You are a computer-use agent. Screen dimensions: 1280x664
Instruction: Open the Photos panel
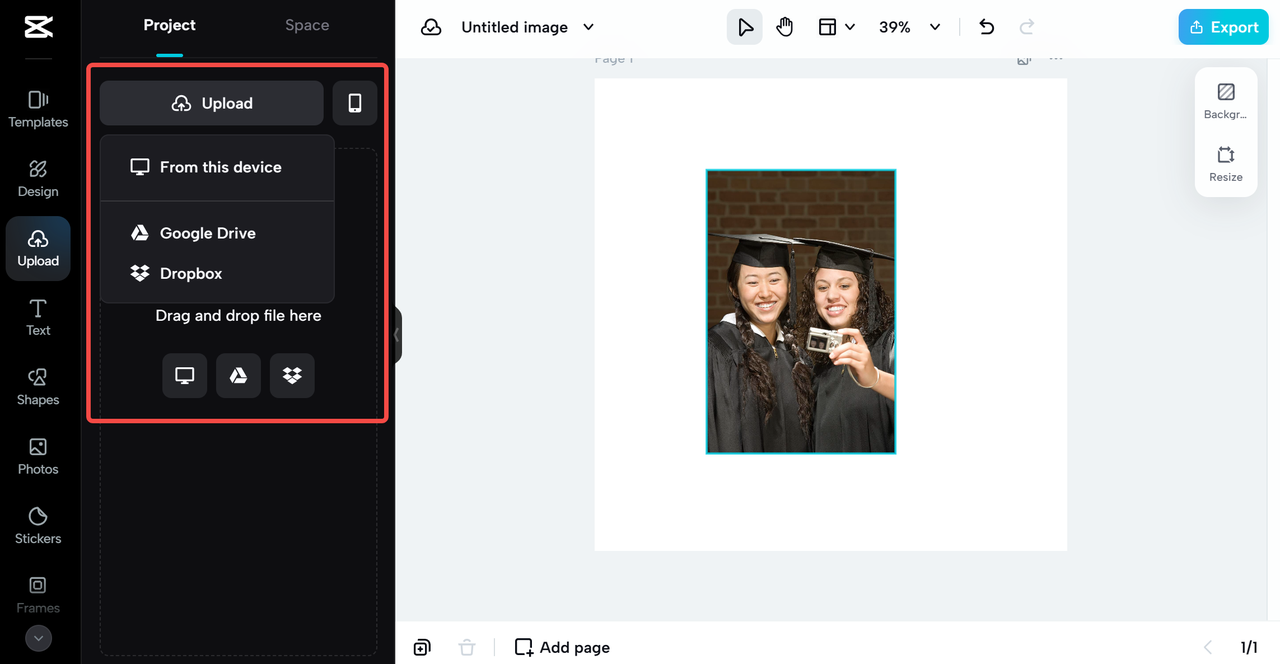pyautogui.click(x=38, y=456)
